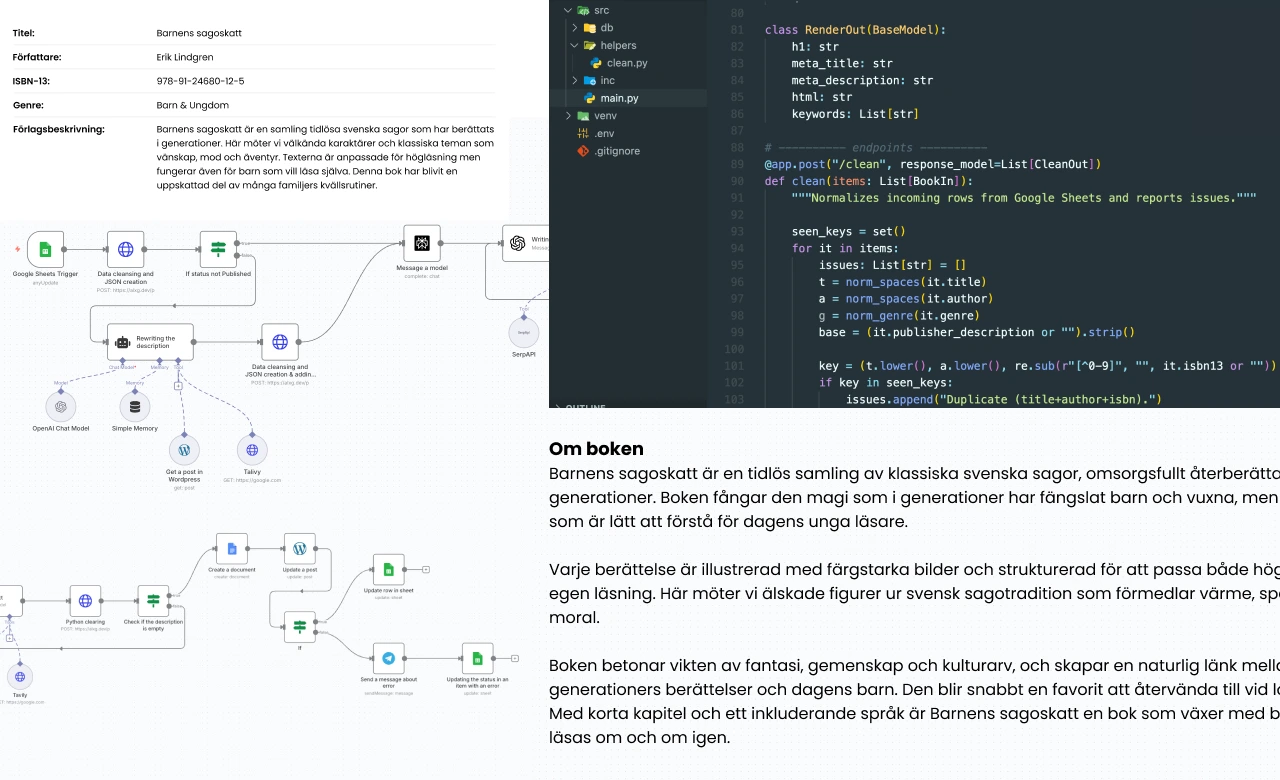Open the SerpAPI tool node
1280x780 pixels.
[x=524, y=332]
